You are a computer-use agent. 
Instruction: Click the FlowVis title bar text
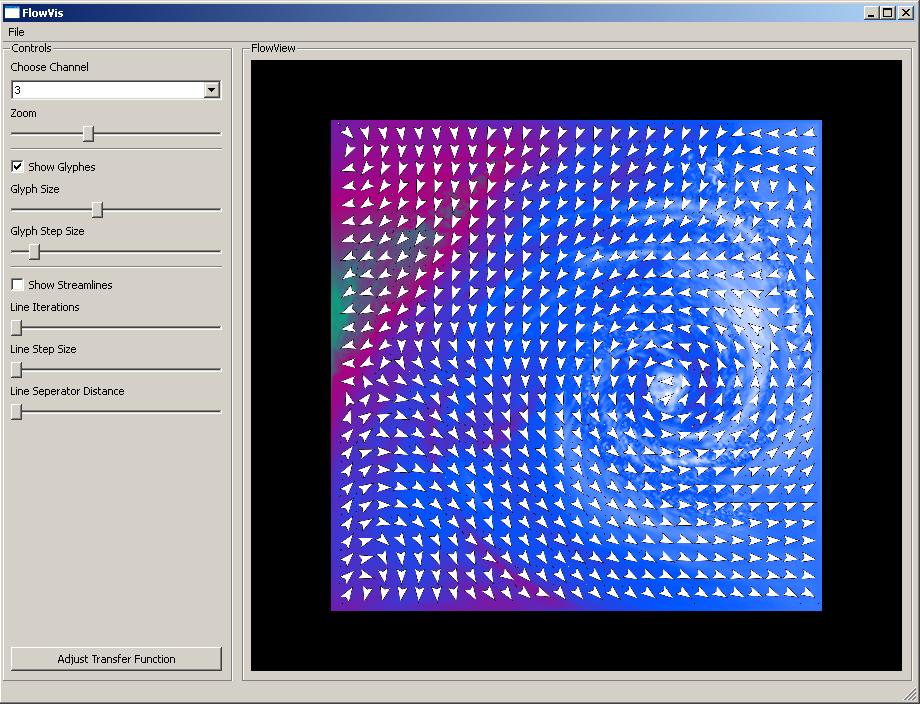(x=43, y=13)
